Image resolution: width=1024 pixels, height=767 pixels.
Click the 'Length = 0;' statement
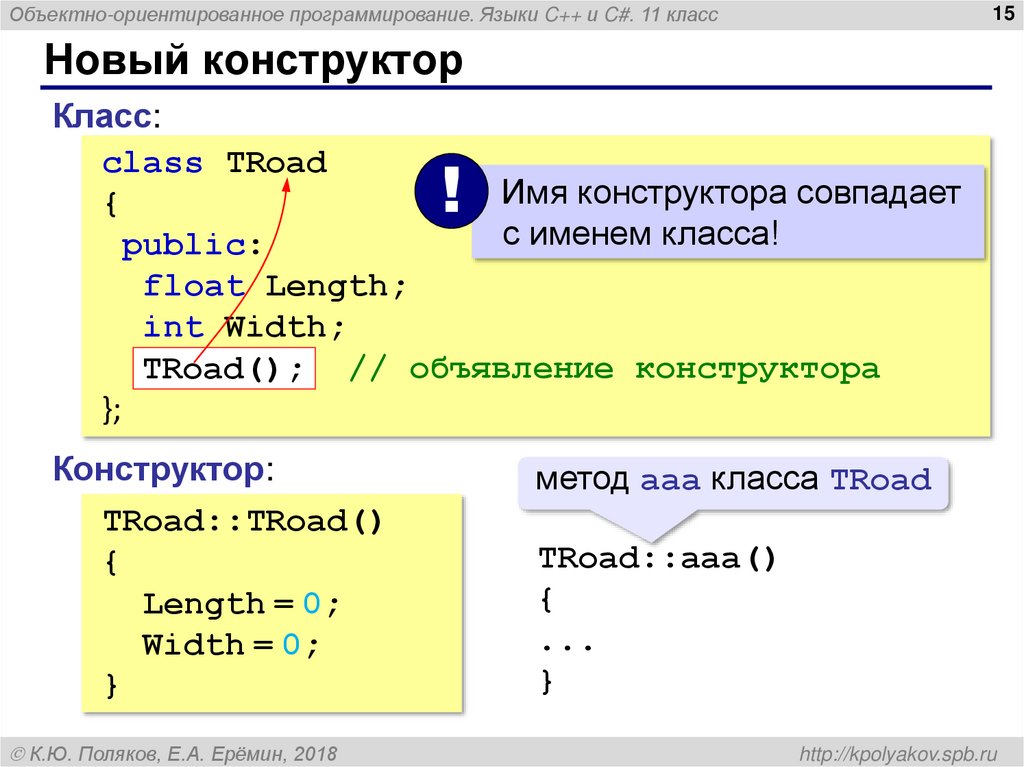point(241,604)
